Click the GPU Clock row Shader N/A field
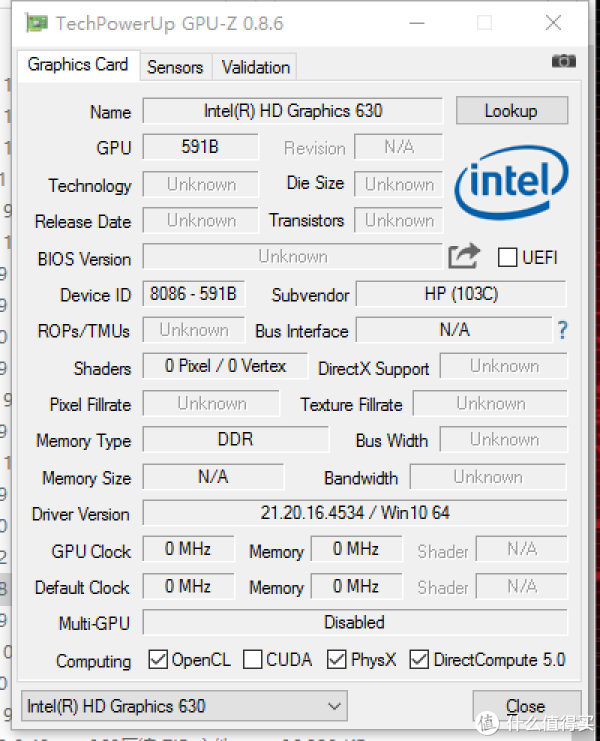 [522, 549]
